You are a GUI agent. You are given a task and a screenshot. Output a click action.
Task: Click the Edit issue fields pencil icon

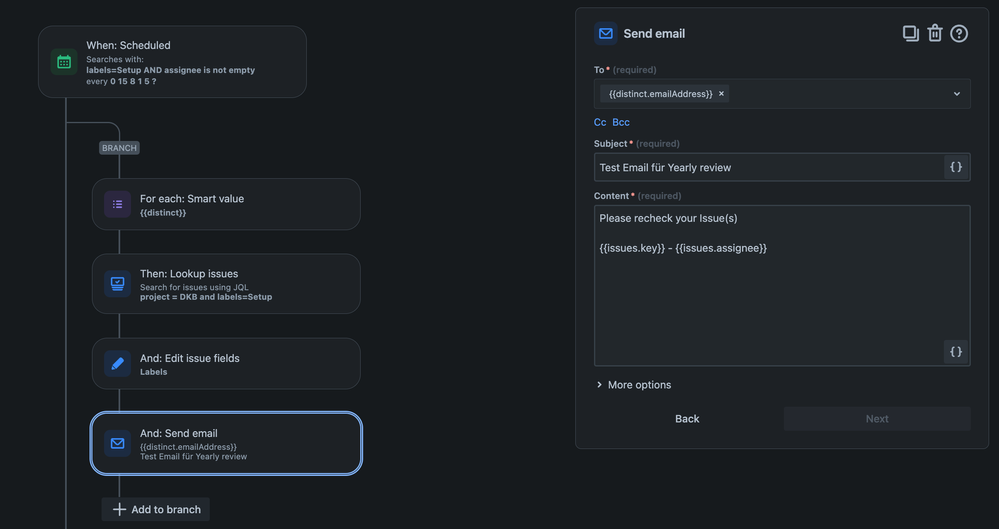pyautogui.click(x=117, y=364)
